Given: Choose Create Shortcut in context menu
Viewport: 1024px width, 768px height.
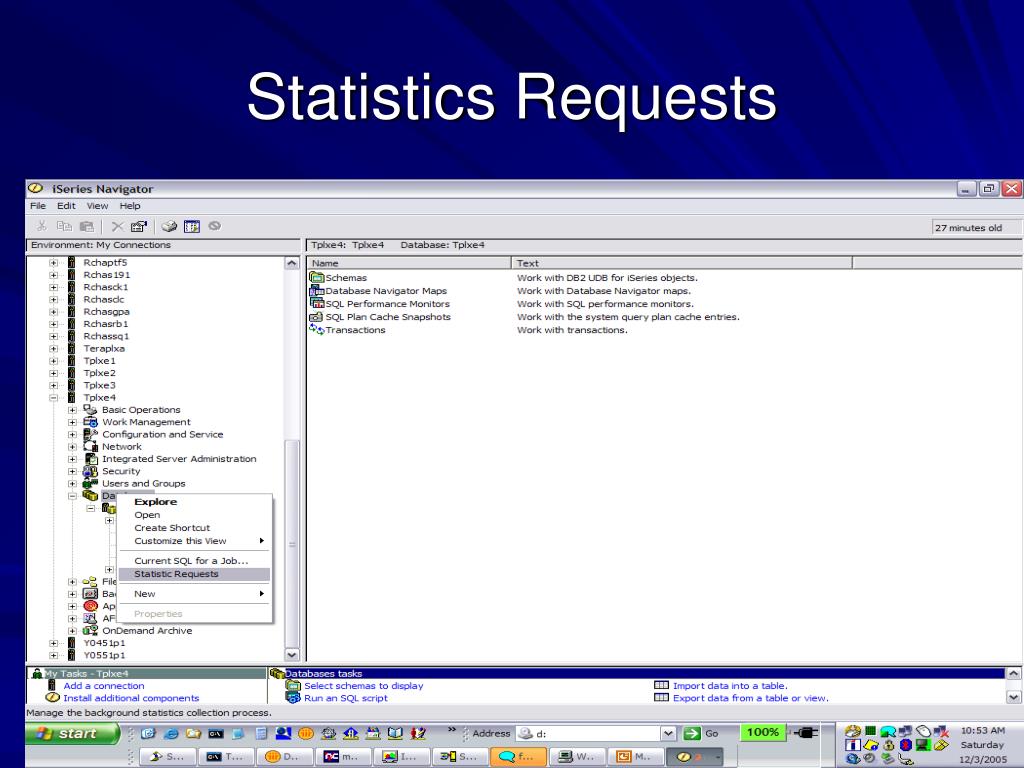Looking at the screenshot, I should click(193, 528).
